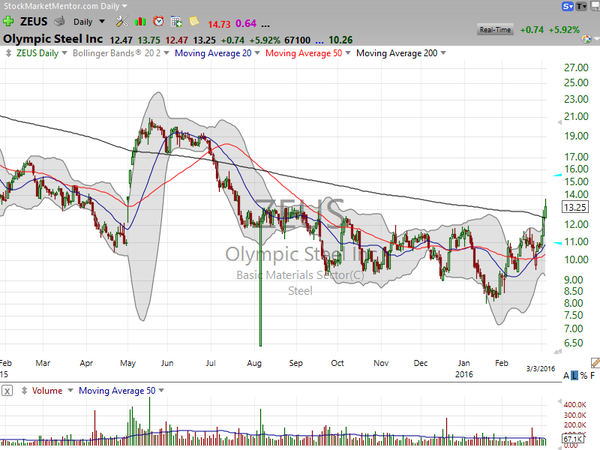Expand the Moving Average 20 dropdown

pos(257,53)
